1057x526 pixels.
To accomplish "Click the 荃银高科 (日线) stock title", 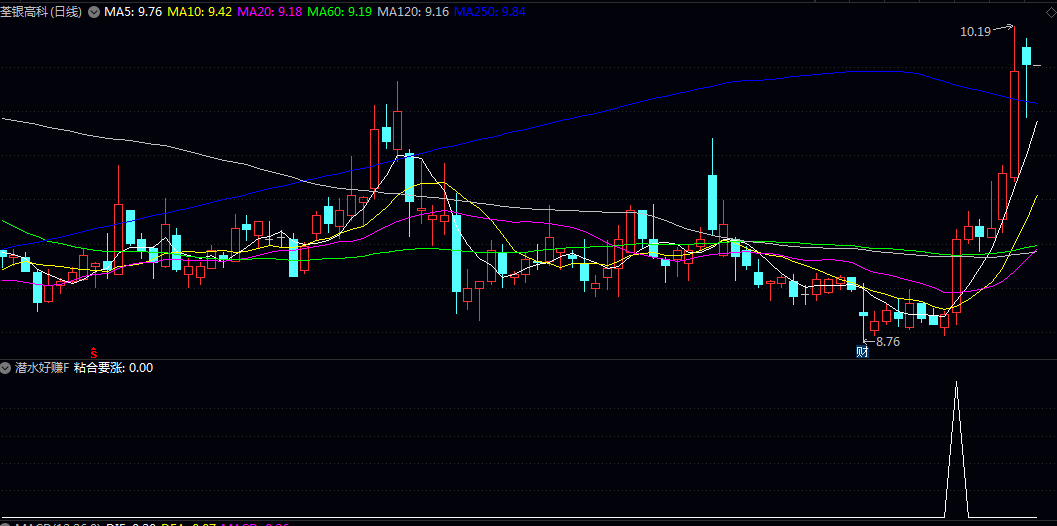I will point(41,12).
